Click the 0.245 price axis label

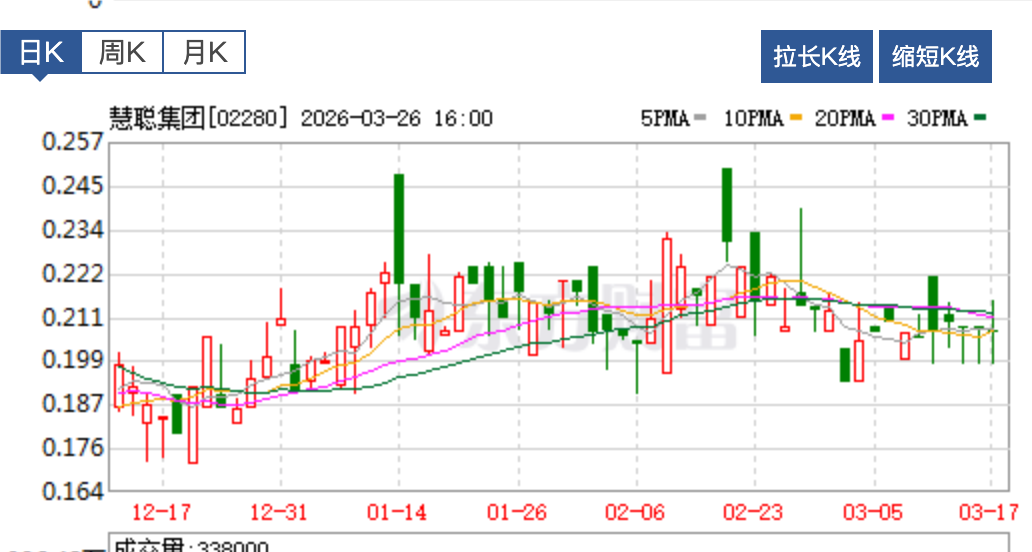(72, 186)
